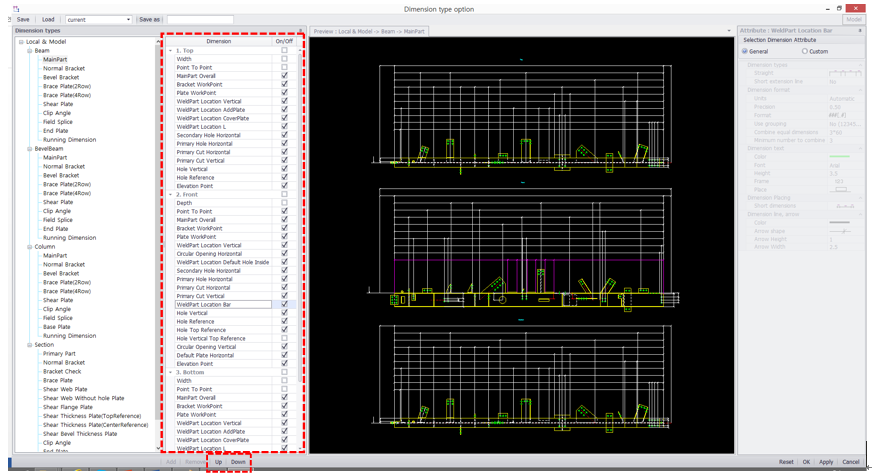Image resolution: width=872 pixels, height=476 pixels.
Task: Click the application icon in the title bar
Action: (x=16, y=9)
